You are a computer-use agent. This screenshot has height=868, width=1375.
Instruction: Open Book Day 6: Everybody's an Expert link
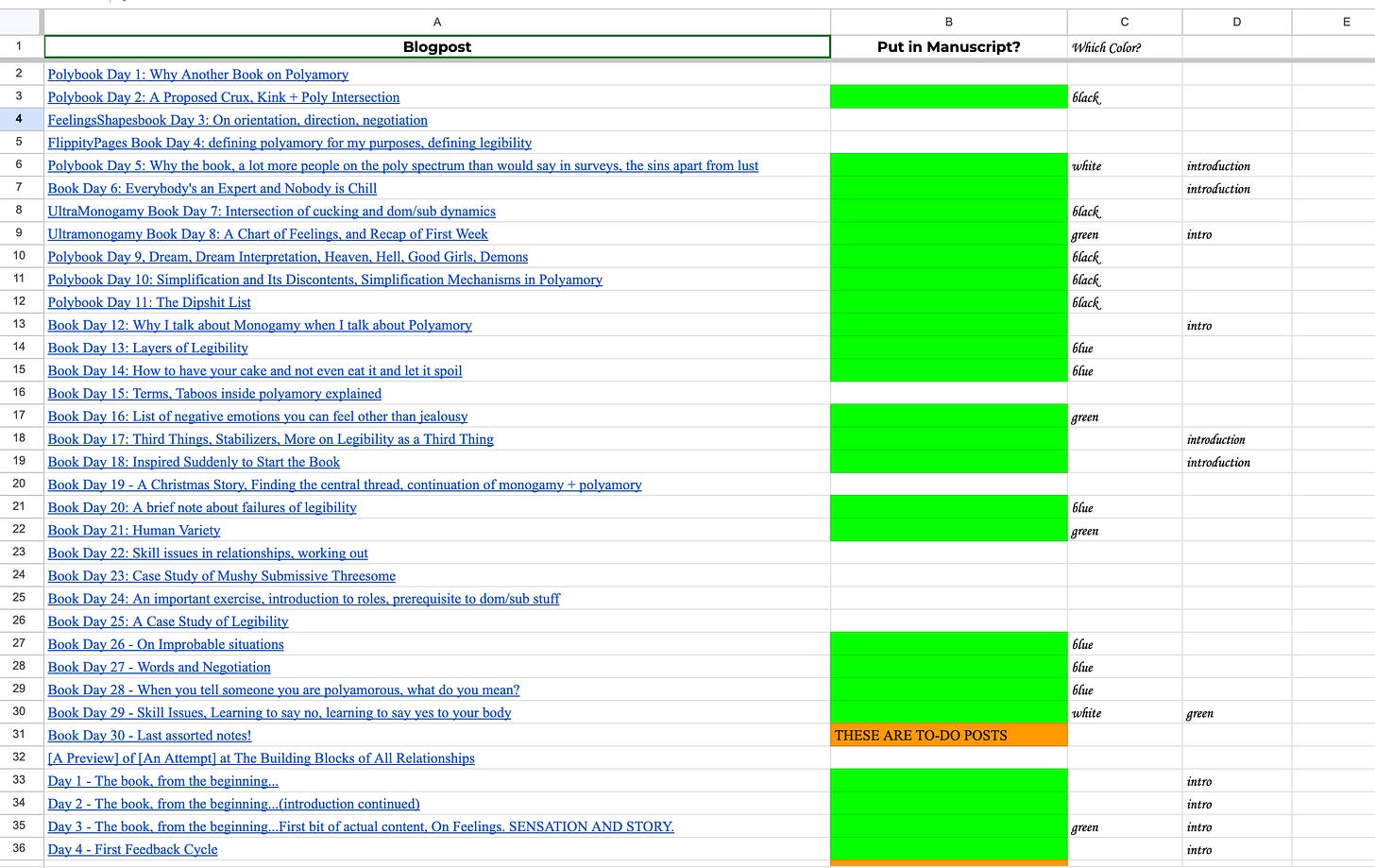pos(212,188)
